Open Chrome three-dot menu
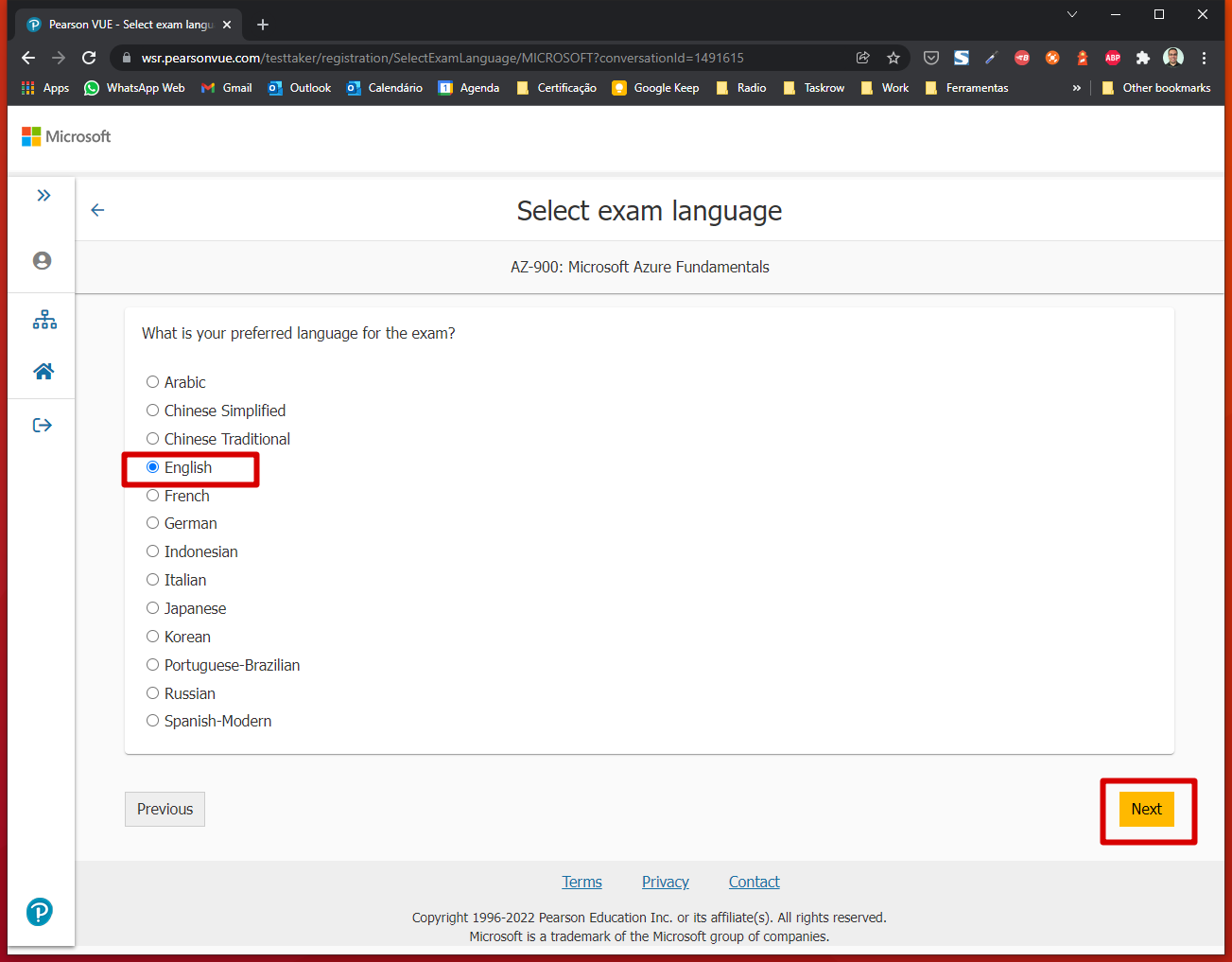 pos(1204,58)
